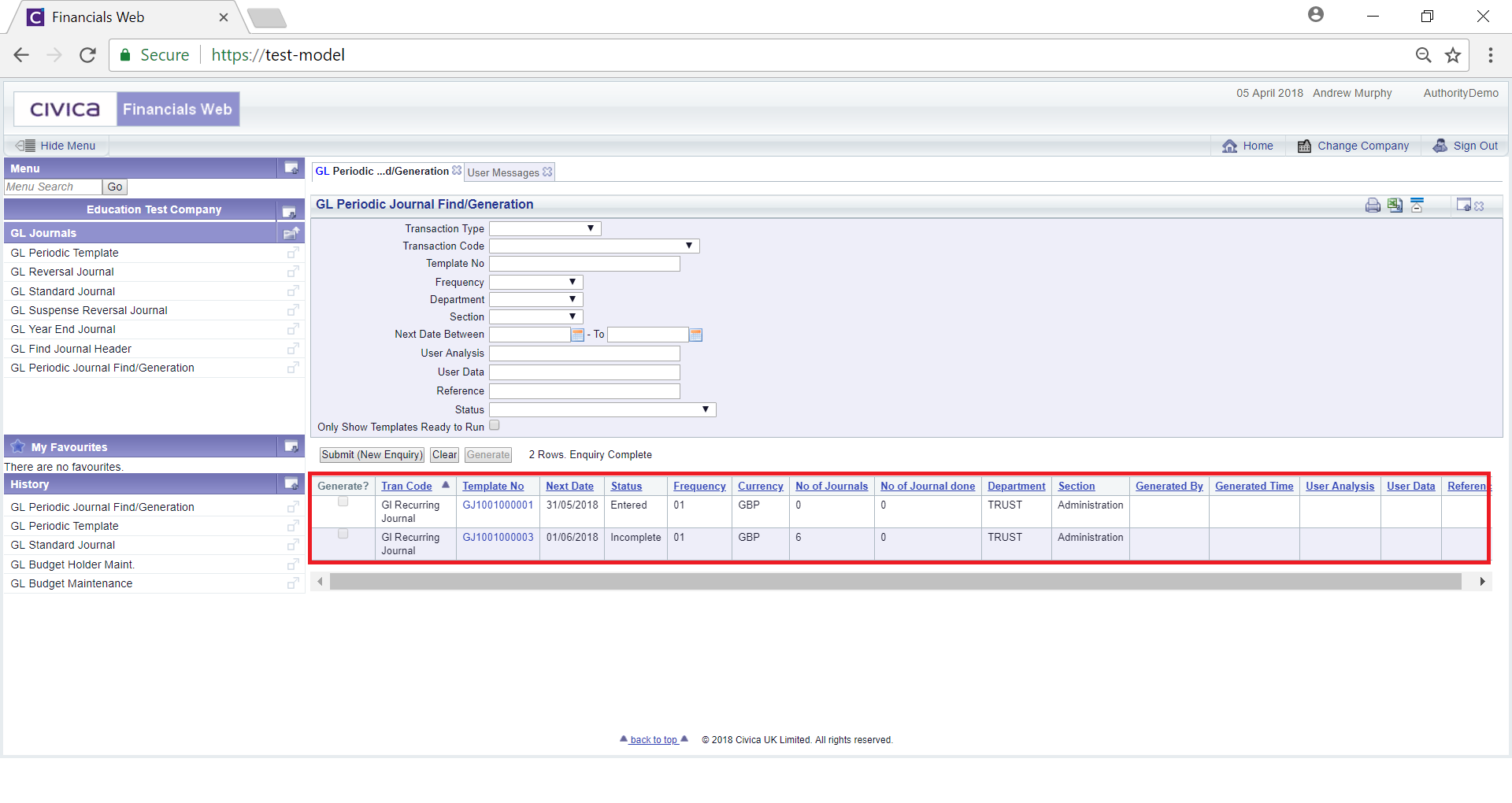Click browser bookmark star icon

click(x=1452, y=55)
